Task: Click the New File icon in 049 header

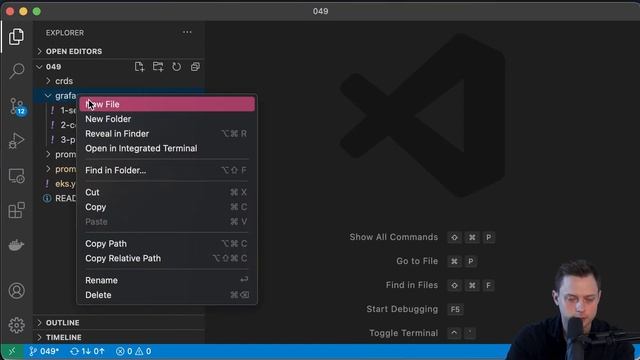Action: pyautogui.click(x=139, y=67)
